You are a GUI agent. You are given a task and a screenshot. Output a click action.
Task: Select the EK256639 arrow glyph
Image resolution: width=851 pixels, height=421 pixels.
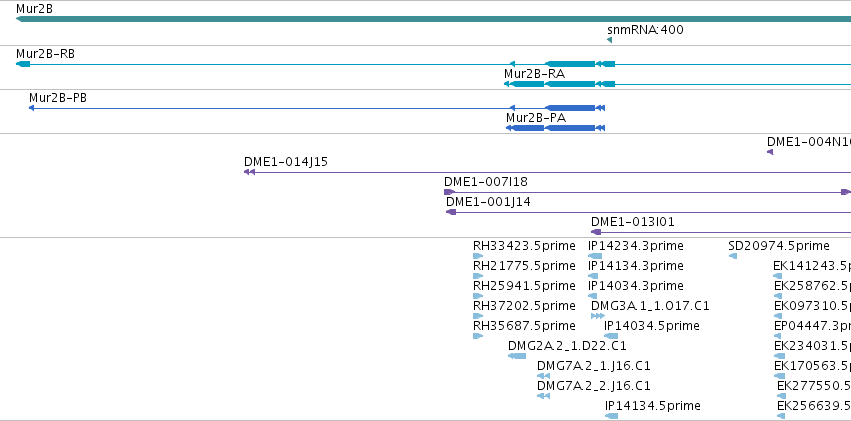[781, 416]
